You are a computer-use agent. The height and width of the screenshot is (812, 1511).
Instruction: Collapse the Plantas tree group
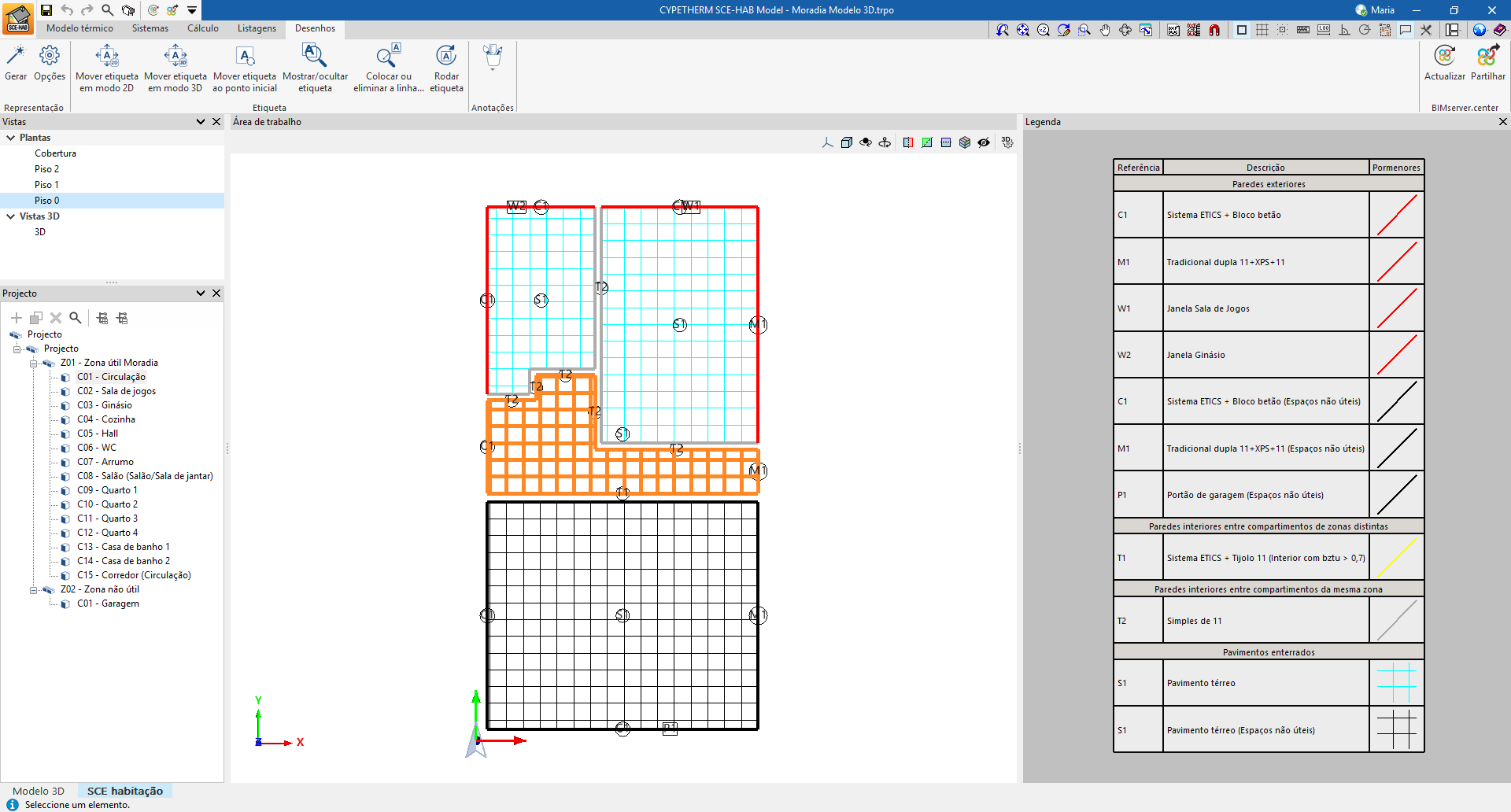[x=11, y=138]
